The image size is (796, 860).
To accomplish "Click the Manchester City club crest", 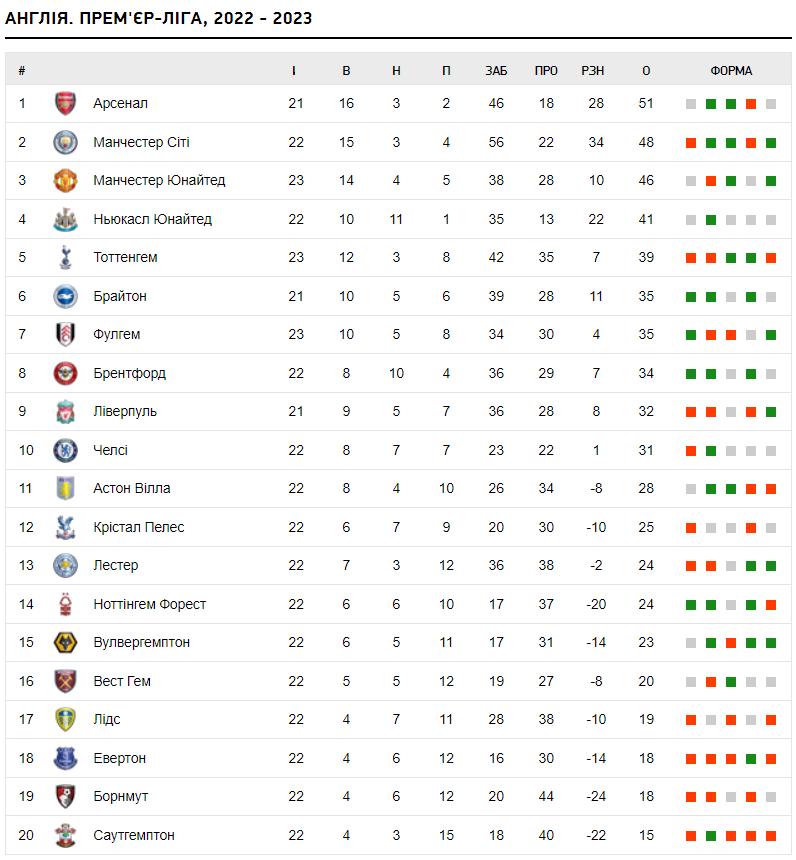I will click(65, 142).
